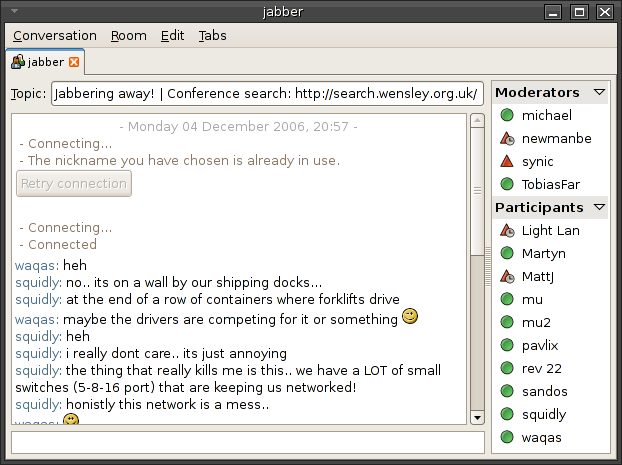Click Light Lan's away status icon
This screenshot has width=622, height=465.
coord(507,230)
